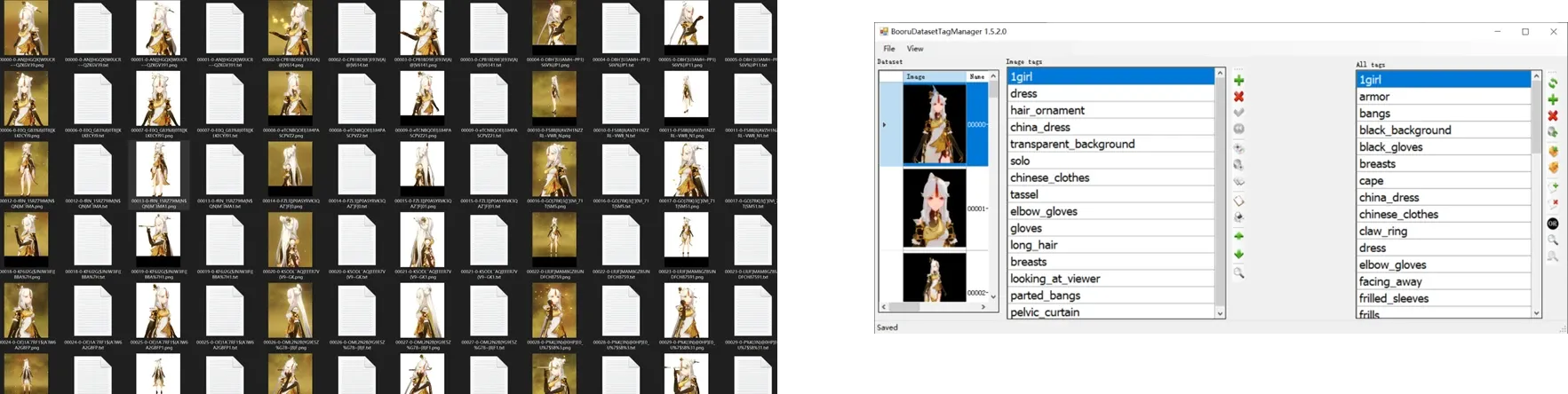Click Dataset vertical scrollbar up arrow
Image resolution: width=1568 pixels, height=394 pixels.
tap(993, 76)
